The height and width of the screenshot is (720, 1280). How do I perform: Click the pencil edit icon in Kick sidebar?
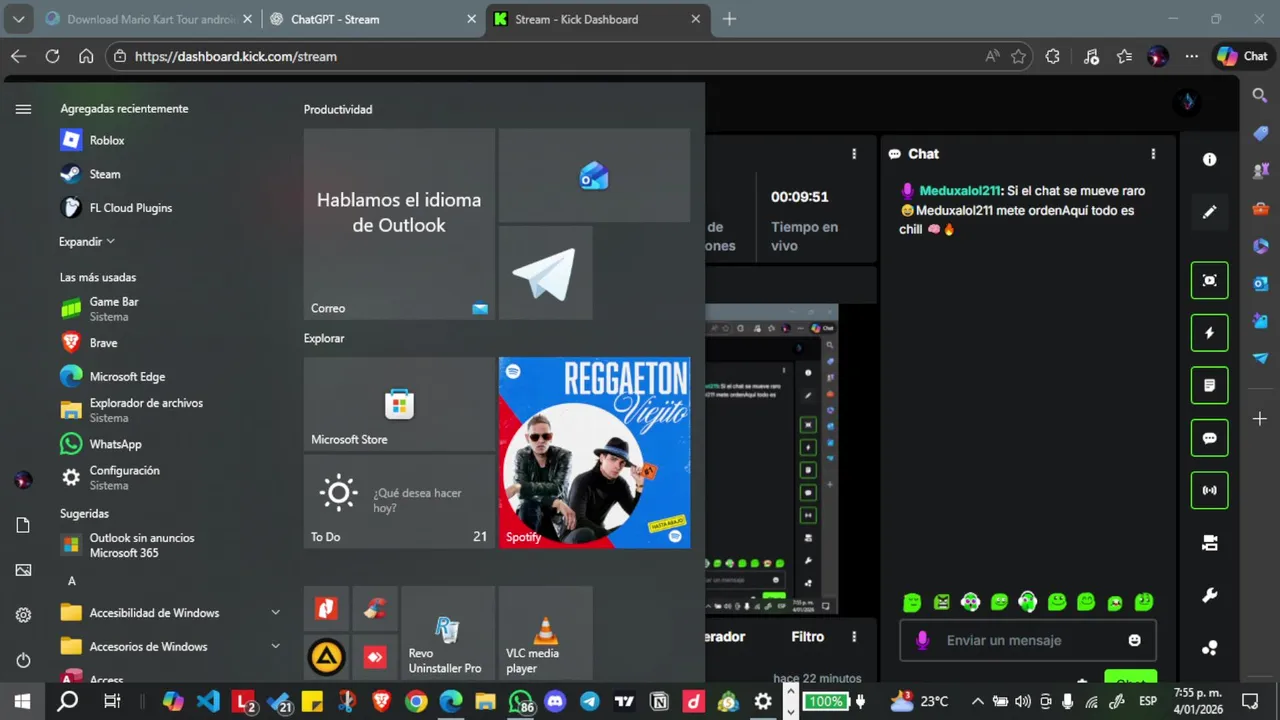[x=1209, y=212]
